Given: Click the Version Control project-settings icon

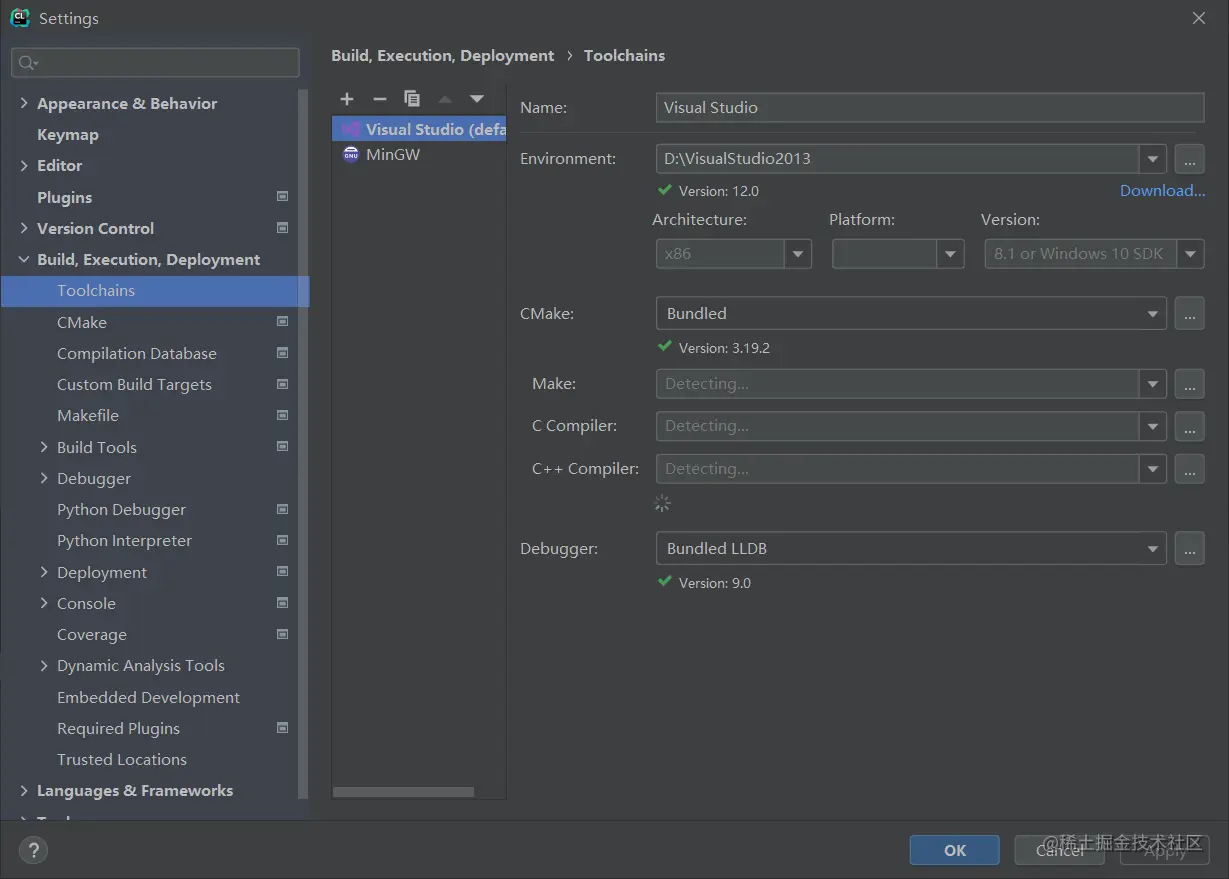Looking at the screenshot, I should (x=282, y=228).
